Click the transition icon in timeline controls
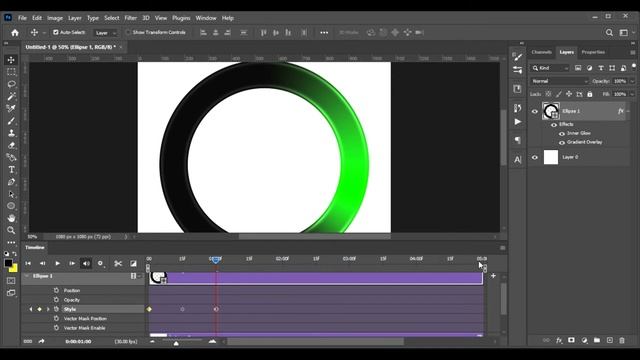Viewport: 640px width, 360px height. click(x=133, y=264)
